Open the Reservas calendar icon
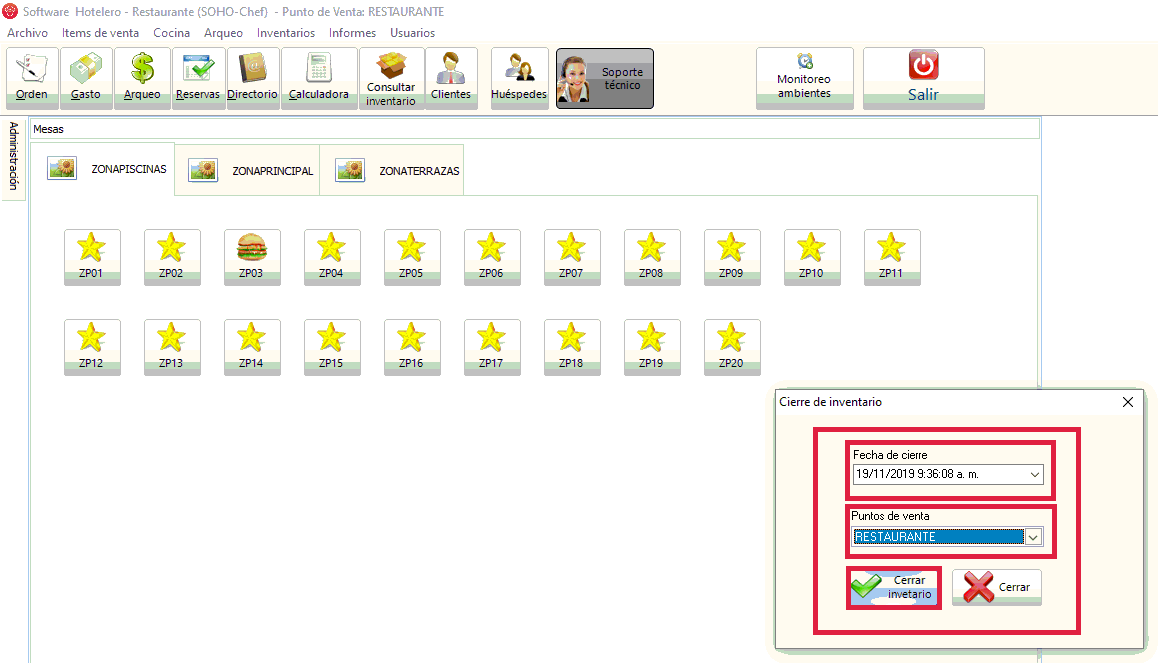 (198, 77)
